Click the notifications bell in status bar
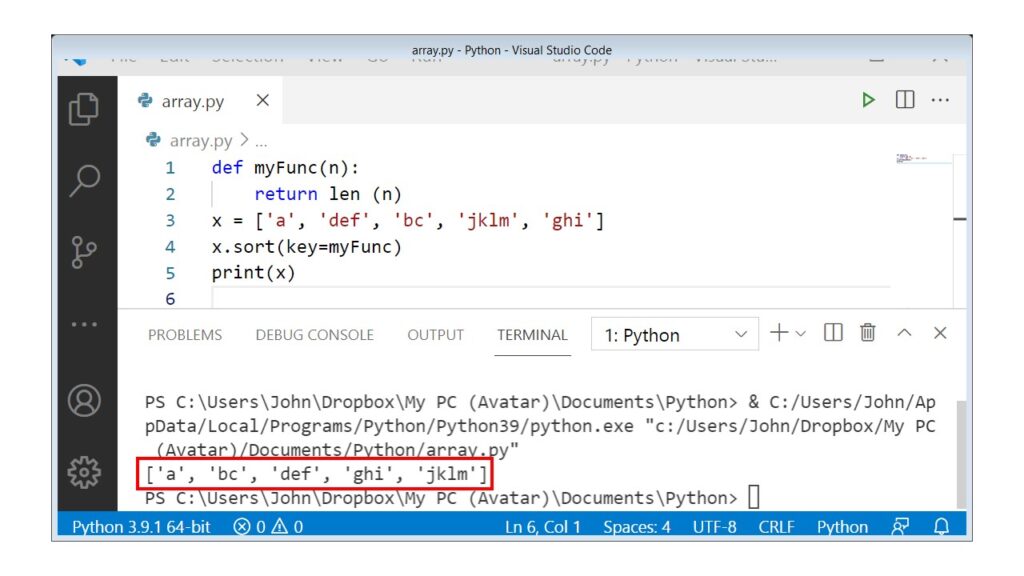Viewport: 1024px width, 576px height. [939, 527]
